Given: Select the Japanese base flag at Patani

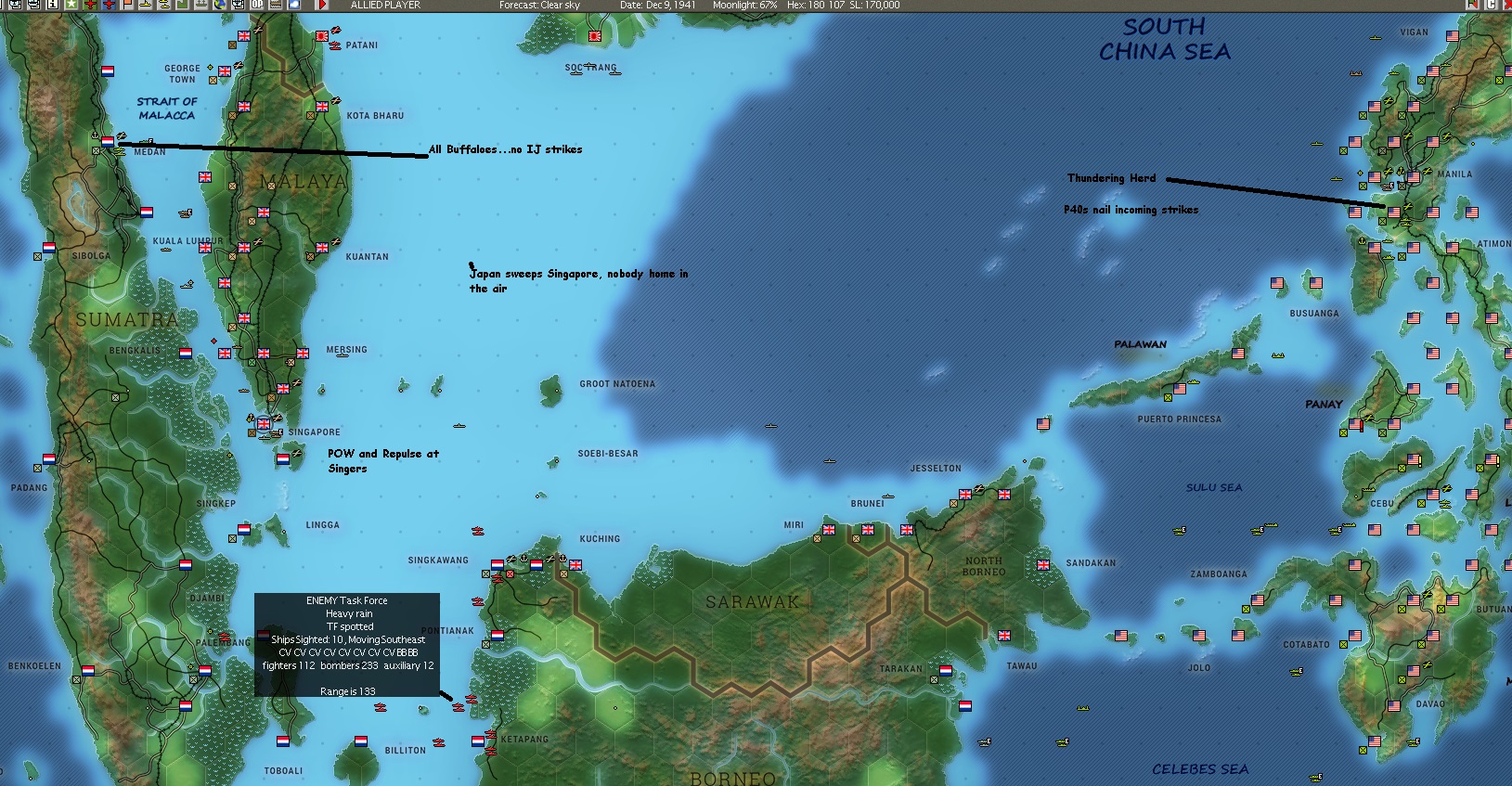Looking at the screenshot, I should click(x=322, y=36).
